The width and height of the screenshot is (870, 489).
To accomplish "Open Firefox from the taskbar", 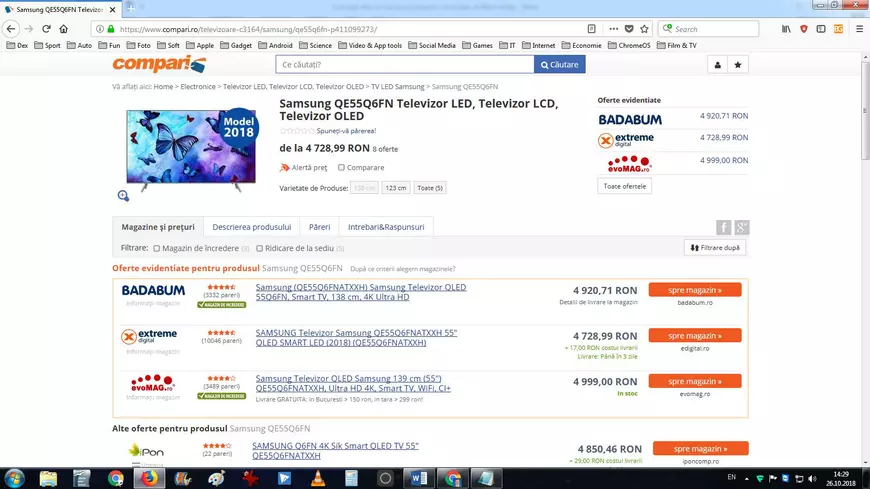I will (149, 478).
